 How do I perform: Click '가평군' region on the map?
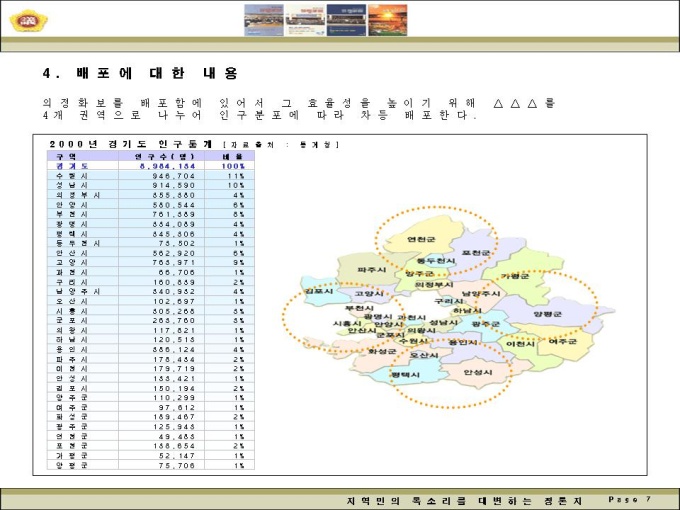515,276
